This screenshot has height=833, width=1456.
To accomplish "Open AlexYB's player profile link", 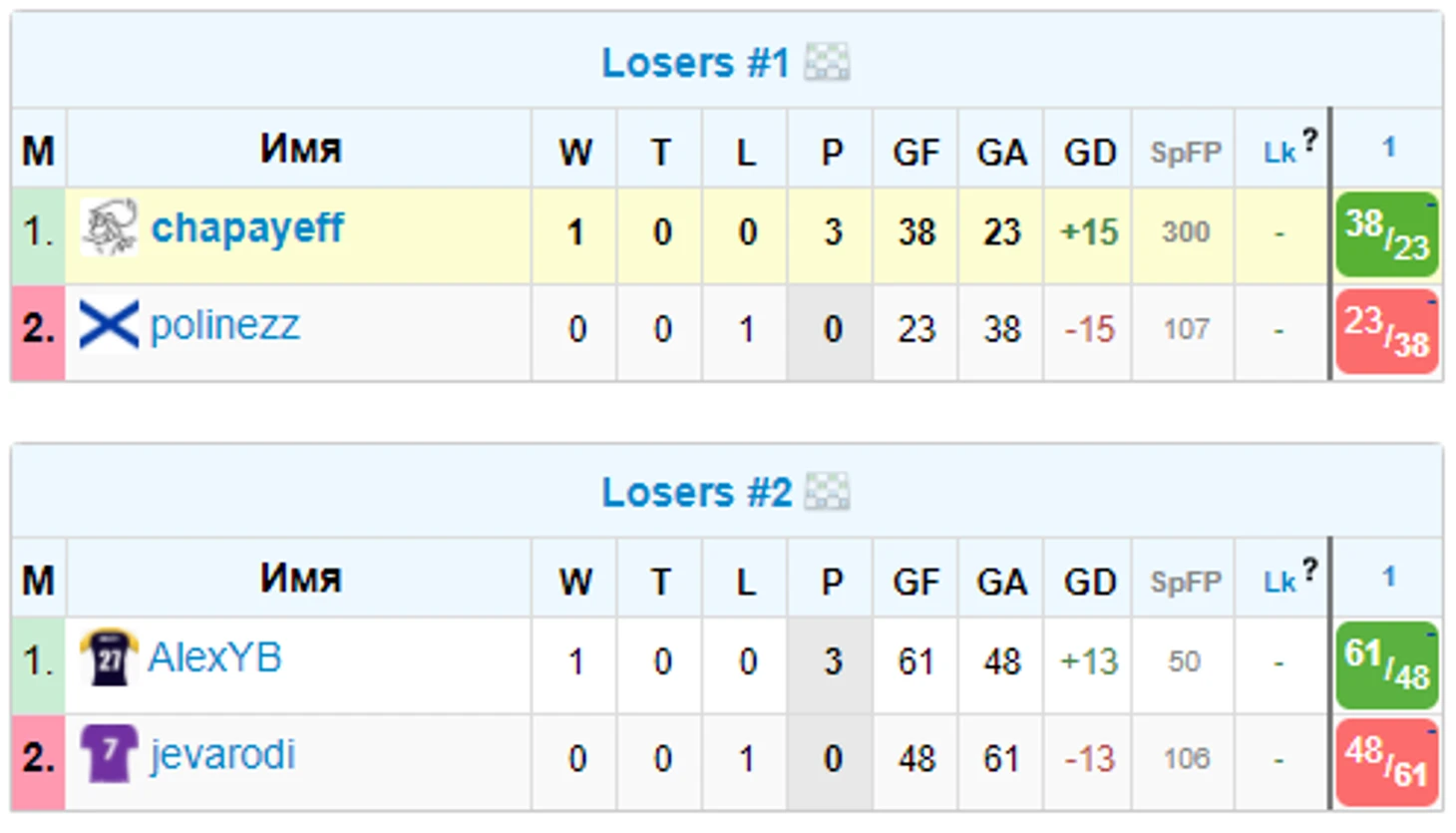I will [x=214, y=657].
